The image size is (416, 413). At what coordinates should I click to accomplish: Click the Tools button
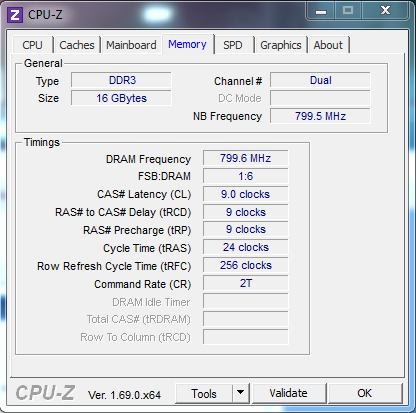click(x=204, y=394)
